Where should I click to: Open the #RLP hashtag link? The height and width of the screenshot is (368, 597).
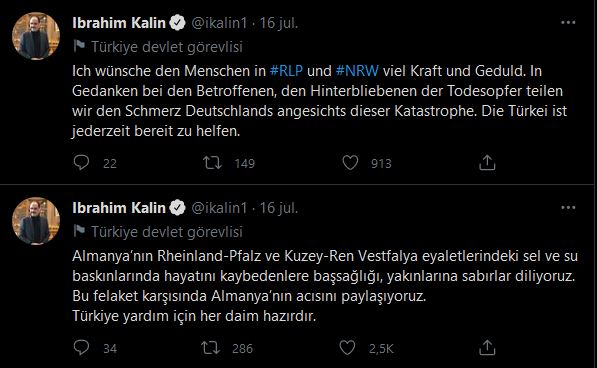click(286, 71)
